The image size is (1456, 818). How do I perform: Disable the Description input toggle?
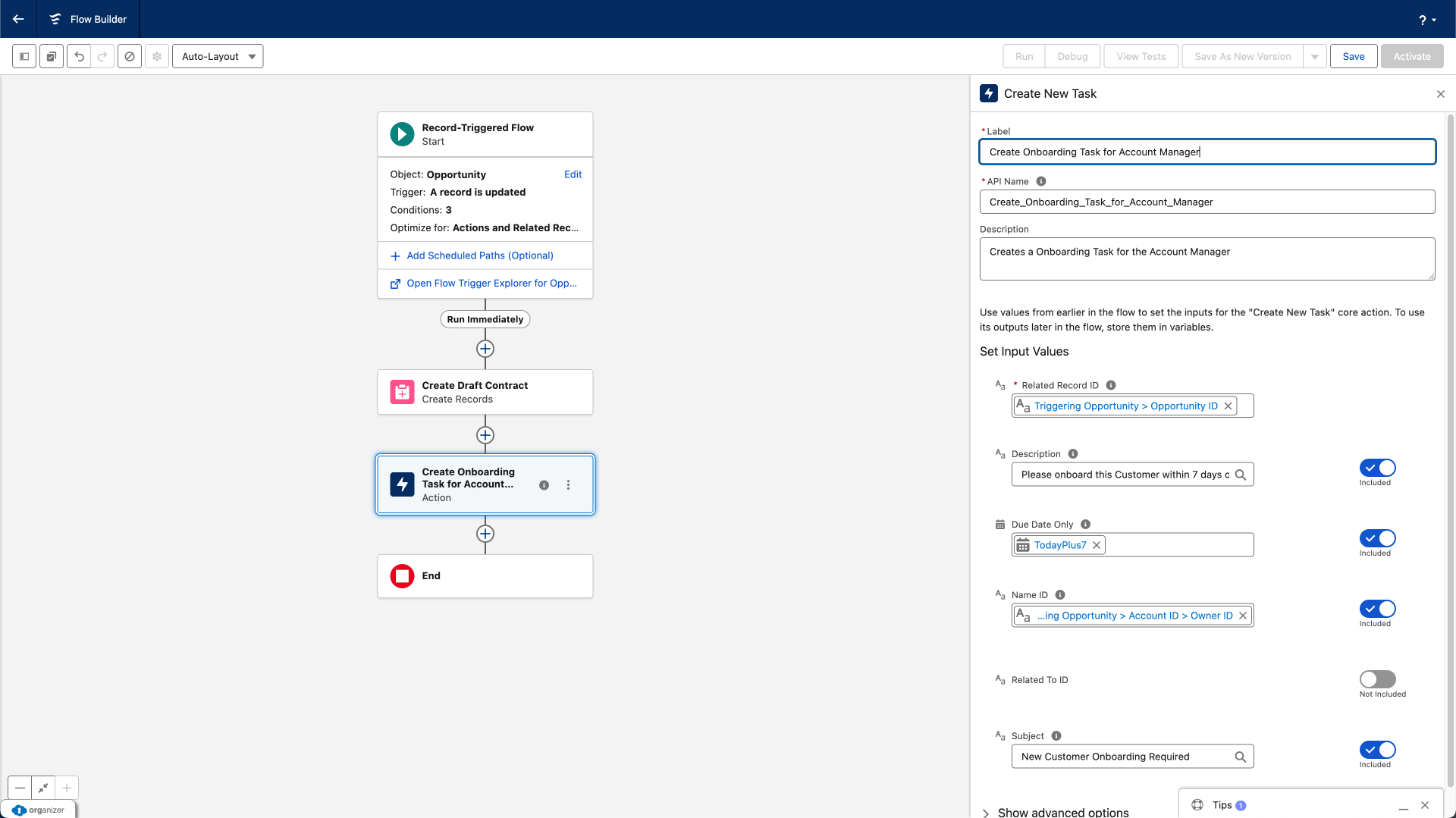[x=1377, y=468]
